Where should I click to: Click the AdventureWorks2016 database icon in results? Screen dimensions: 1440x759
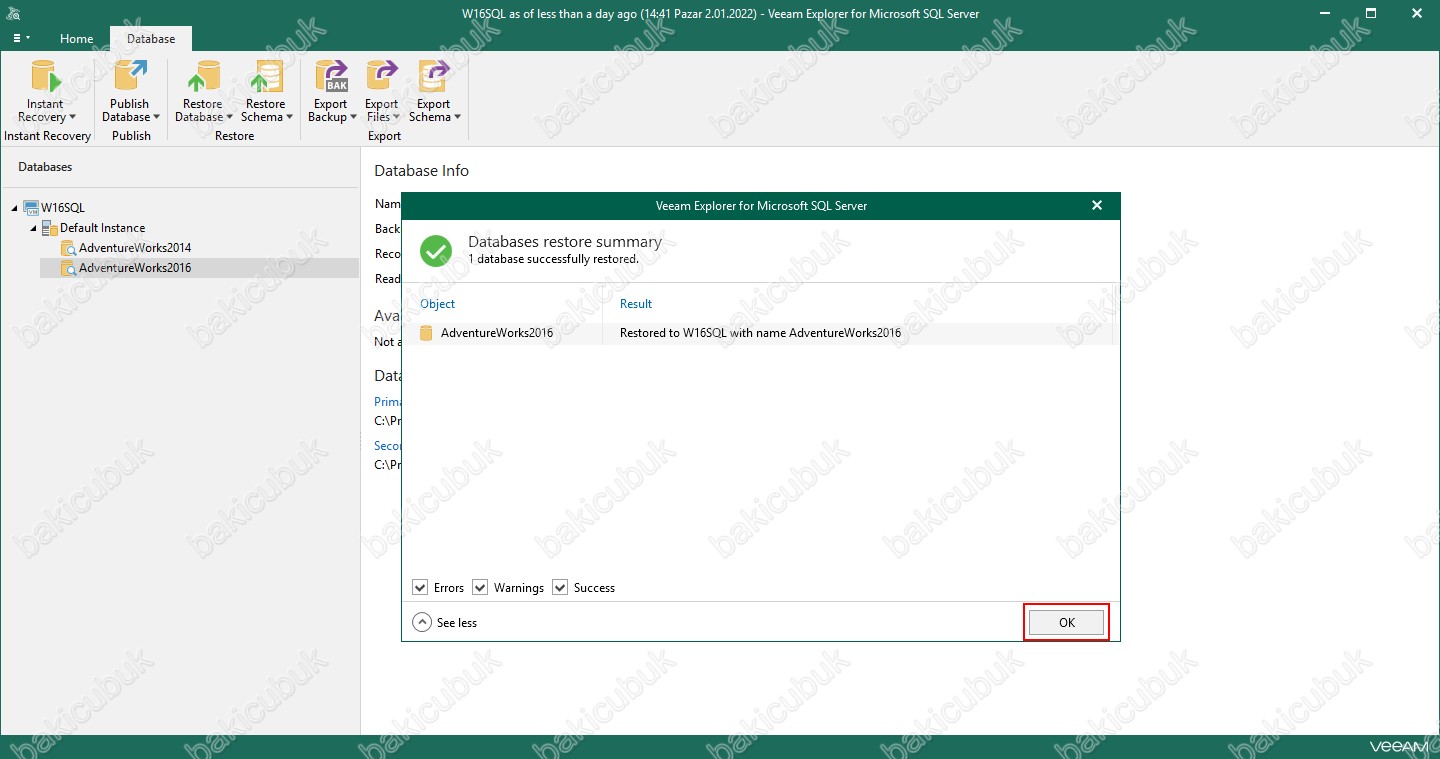tap(426, 333)
